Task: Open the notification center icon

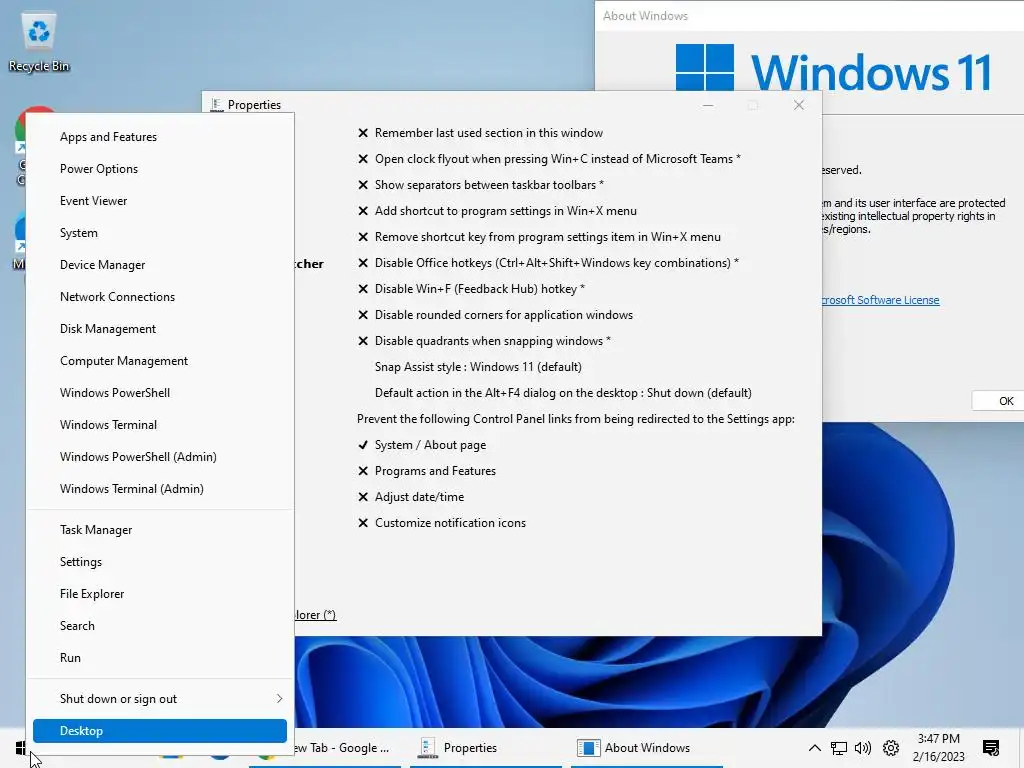Action: coord(991,748)
